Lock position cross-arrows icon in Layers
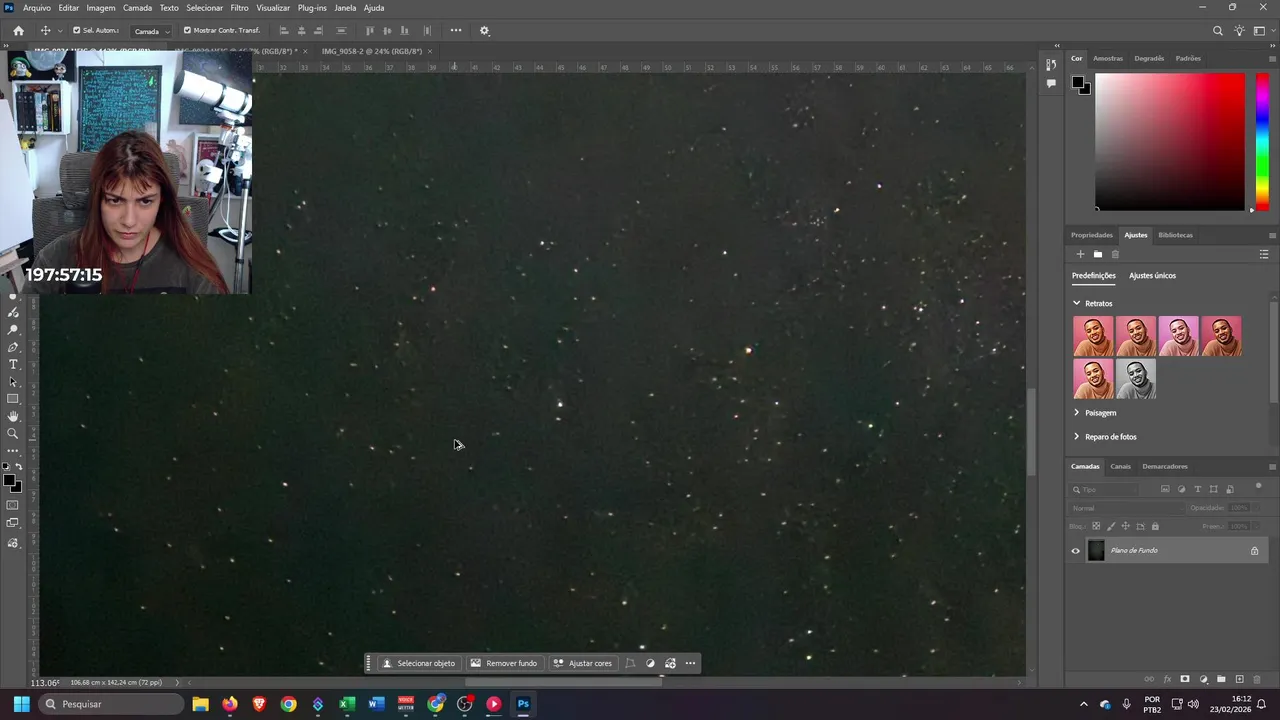This screenshot has width=1280, height=720. (1125, 526)
